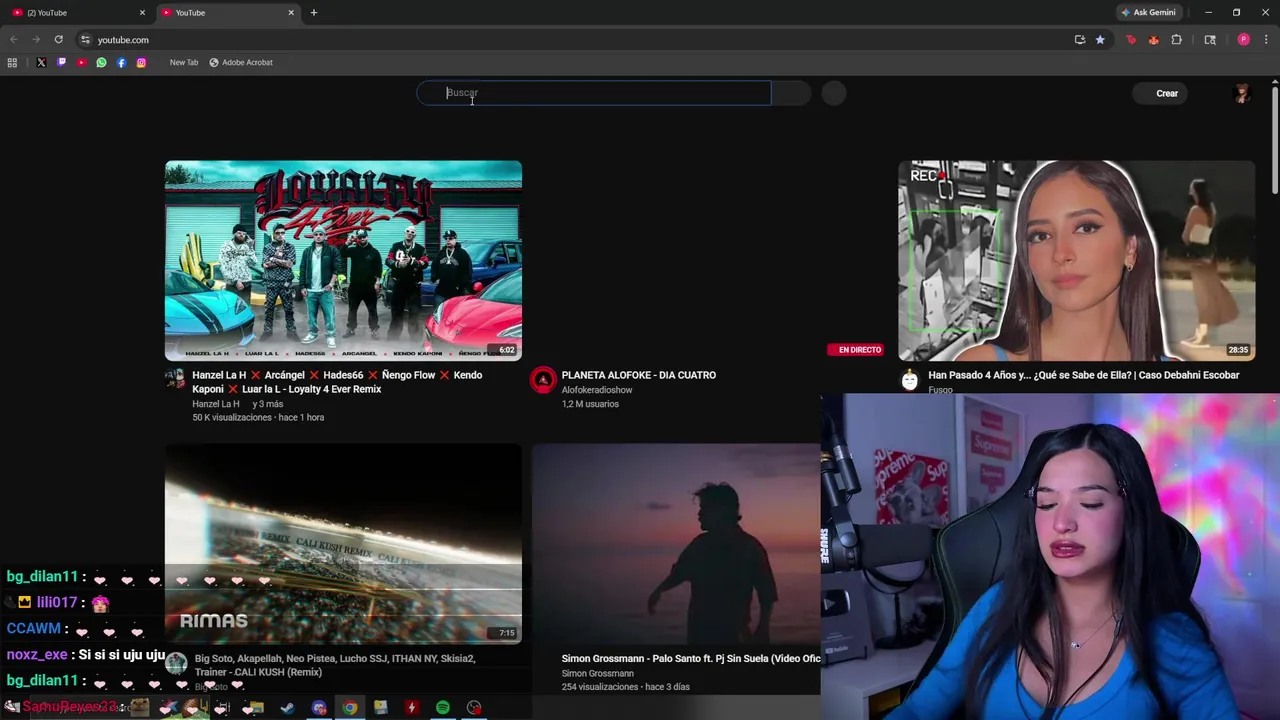Open the 'CALI KUSH (Remix)' video title

point(335,665)
